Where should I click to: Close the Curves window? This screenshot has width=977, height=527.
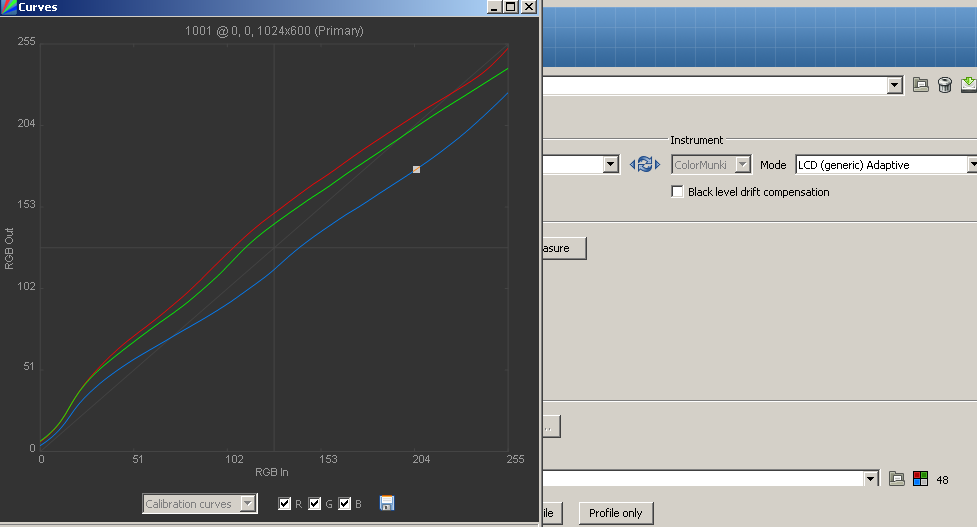point(528,7)
